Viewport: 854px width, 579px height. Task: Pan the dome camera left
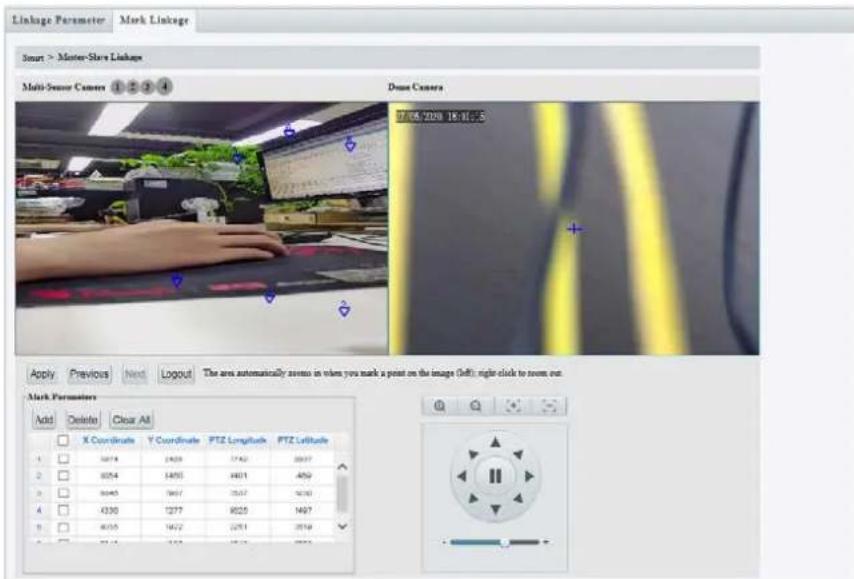click(x=462, y=476)
